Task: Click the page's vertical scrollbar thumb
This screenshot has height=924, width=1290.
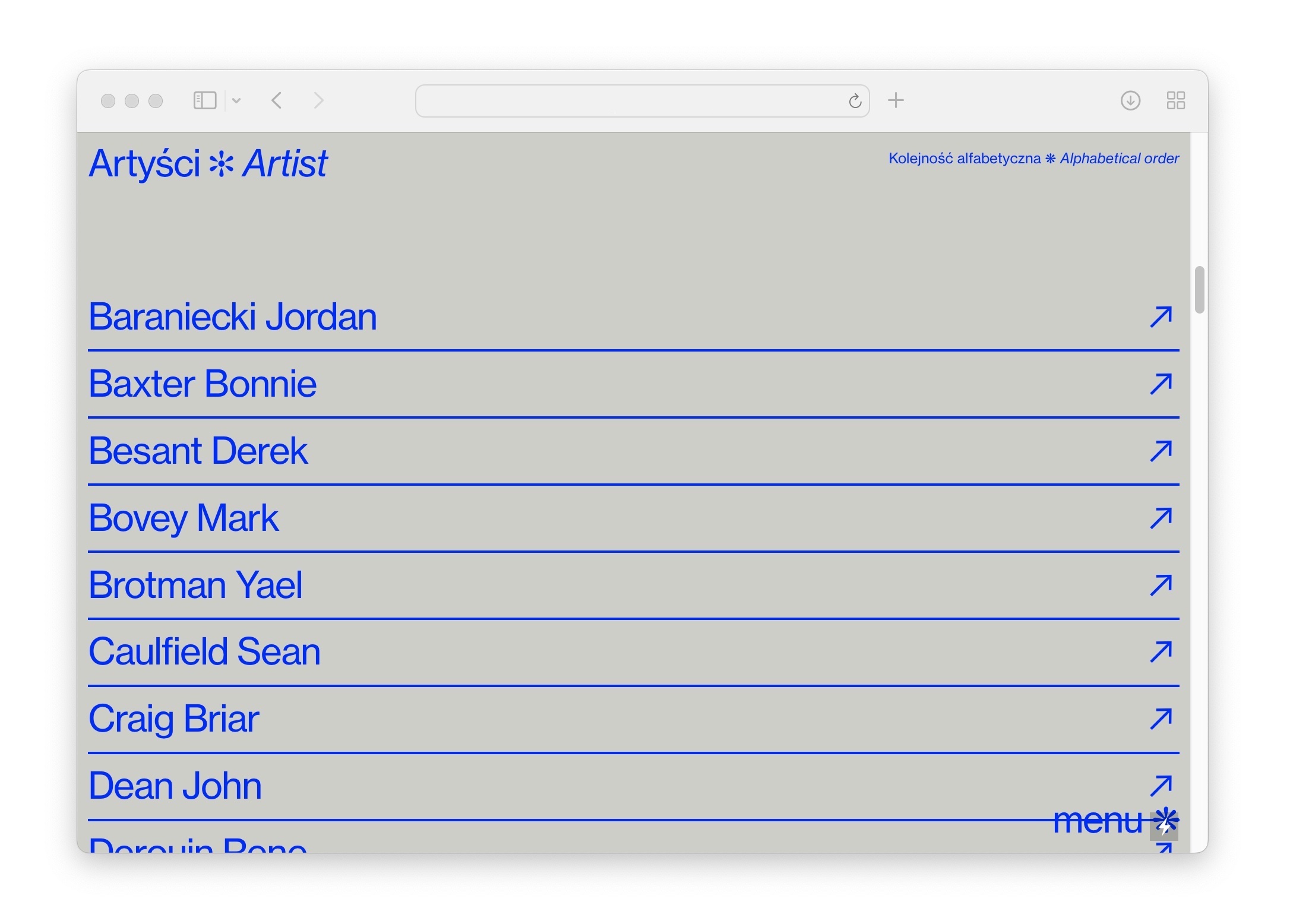Action: pos(1199,290)
